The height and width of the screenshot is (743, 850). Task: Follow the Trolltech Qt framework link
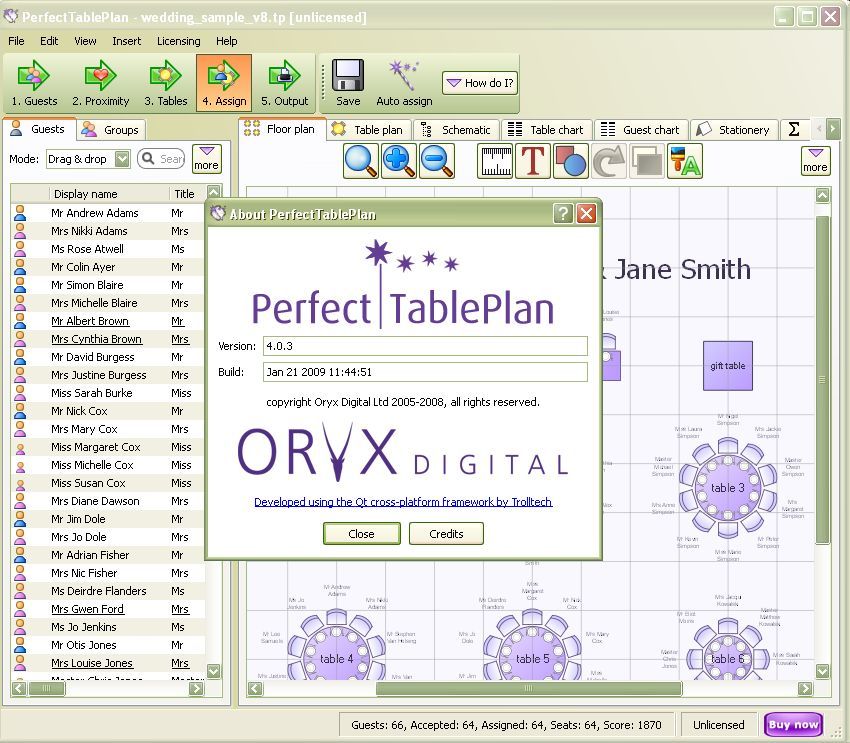tap(404, 501)
